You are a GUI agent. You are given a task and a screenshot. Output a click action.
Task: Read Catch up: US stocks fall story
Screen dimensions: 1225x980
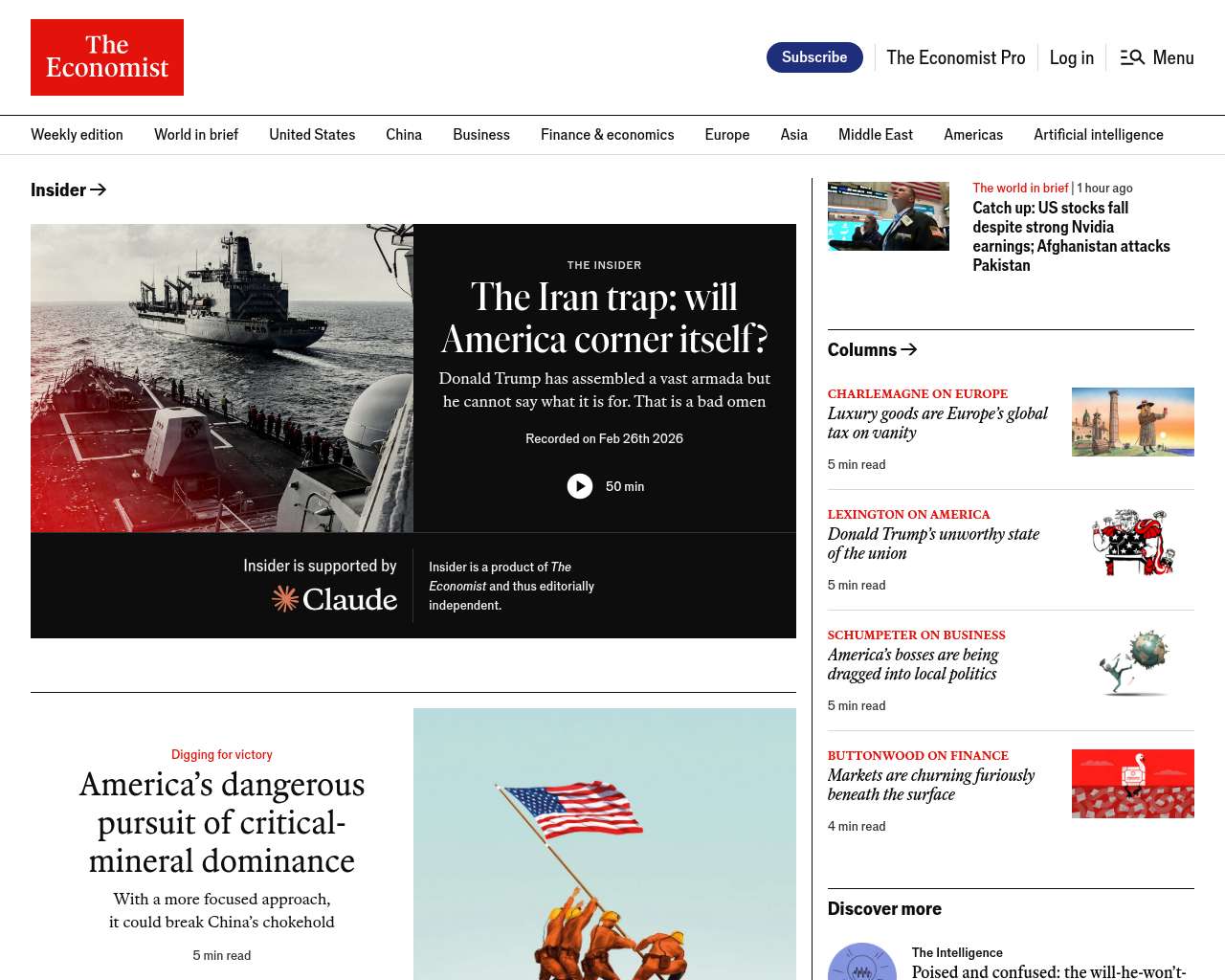1071,236
